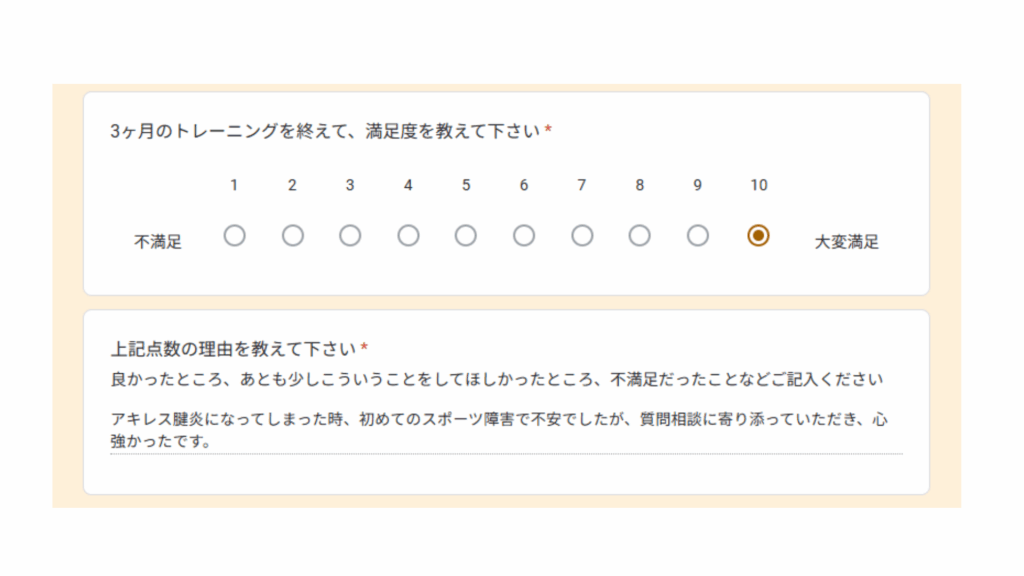Click the 良かったところ description text
This screenshot has width=1024, height=576.
(x=497, y=380)
